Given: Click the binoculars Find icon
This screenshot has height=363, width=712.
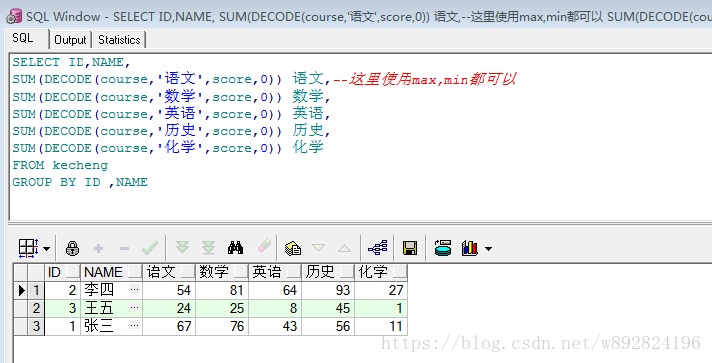Looking at the screenshot, I should tap(235, 248).
